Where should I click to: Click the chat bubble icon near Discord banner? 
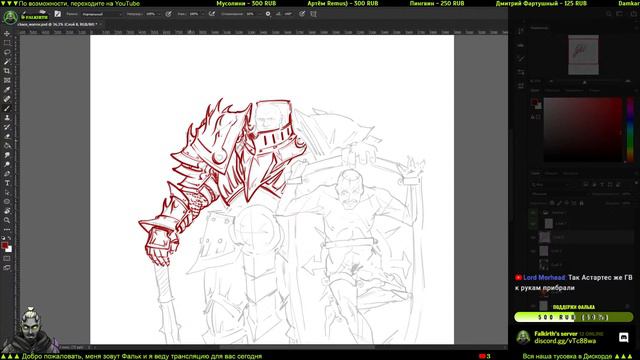[x=623, y=337]
